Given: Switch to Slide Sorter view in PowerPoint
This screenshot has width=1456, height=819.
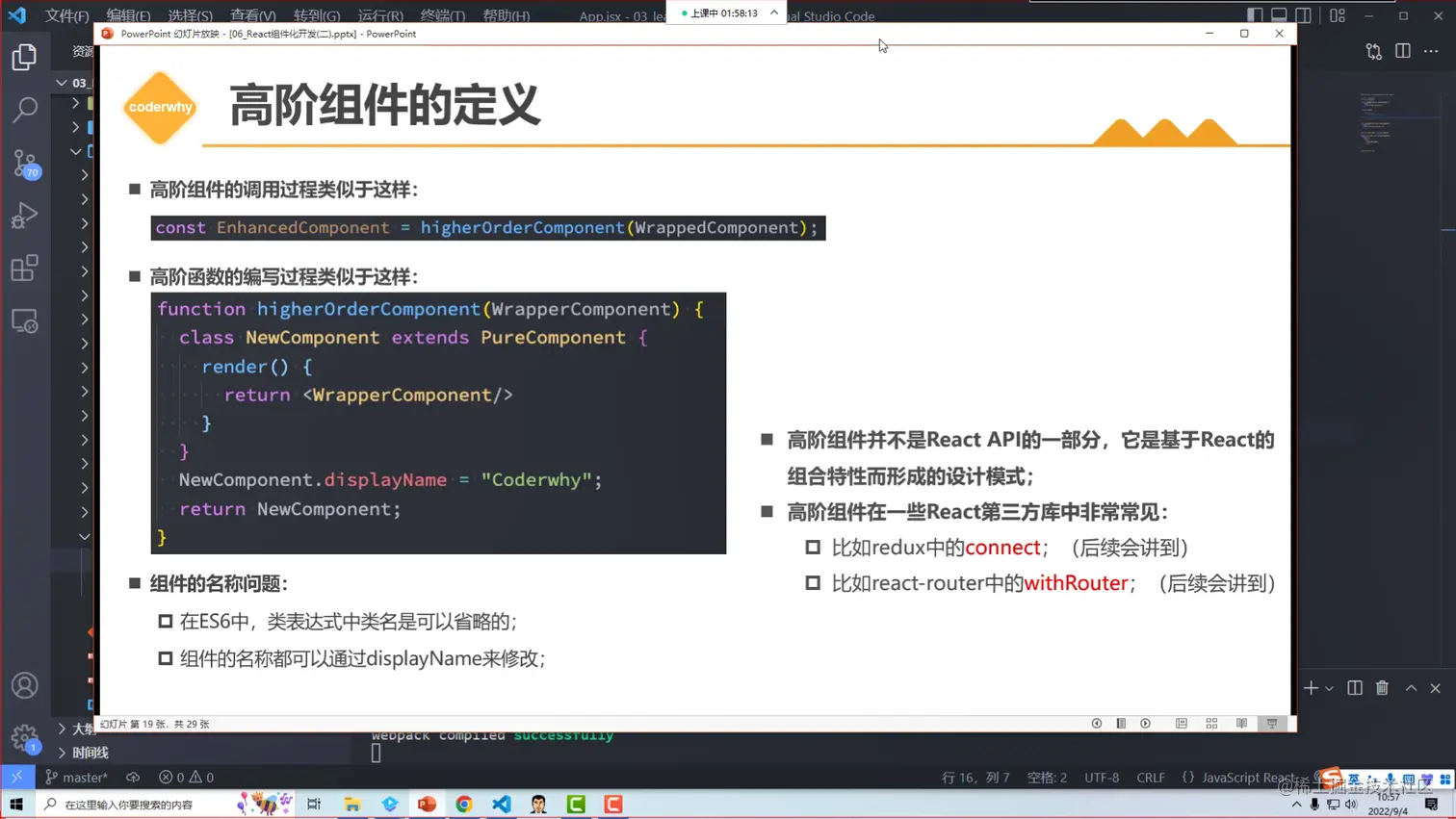Looking at the screenshot, I should pyautogui.click(x=1212, y=724).
